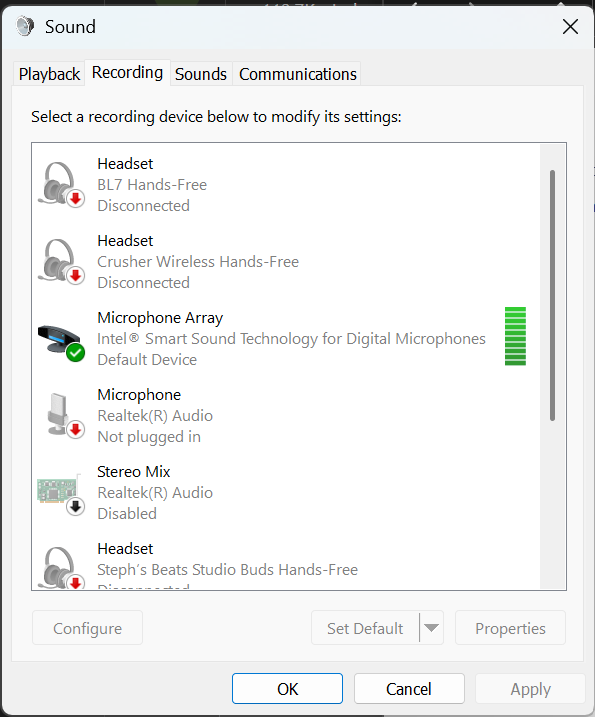Select the "BL7 Hands-Free" text
This screenshot has width=595, height=717.
[152, 185]
